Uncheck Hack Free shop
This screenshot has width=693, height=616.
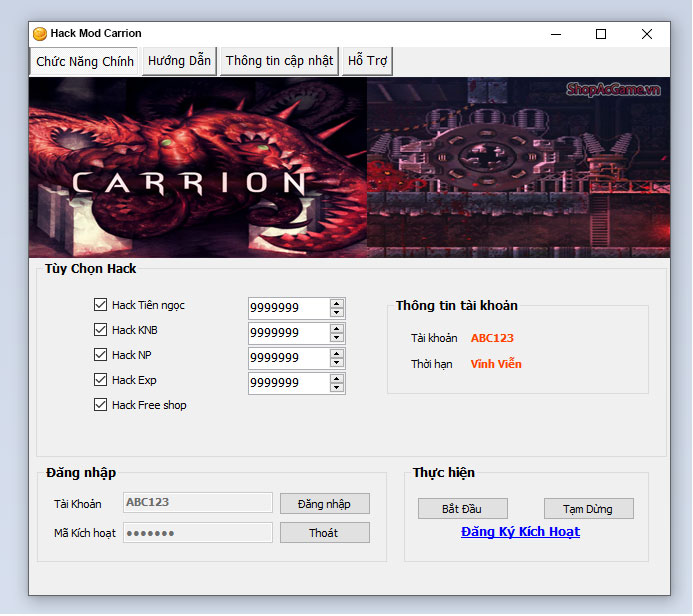100,405
